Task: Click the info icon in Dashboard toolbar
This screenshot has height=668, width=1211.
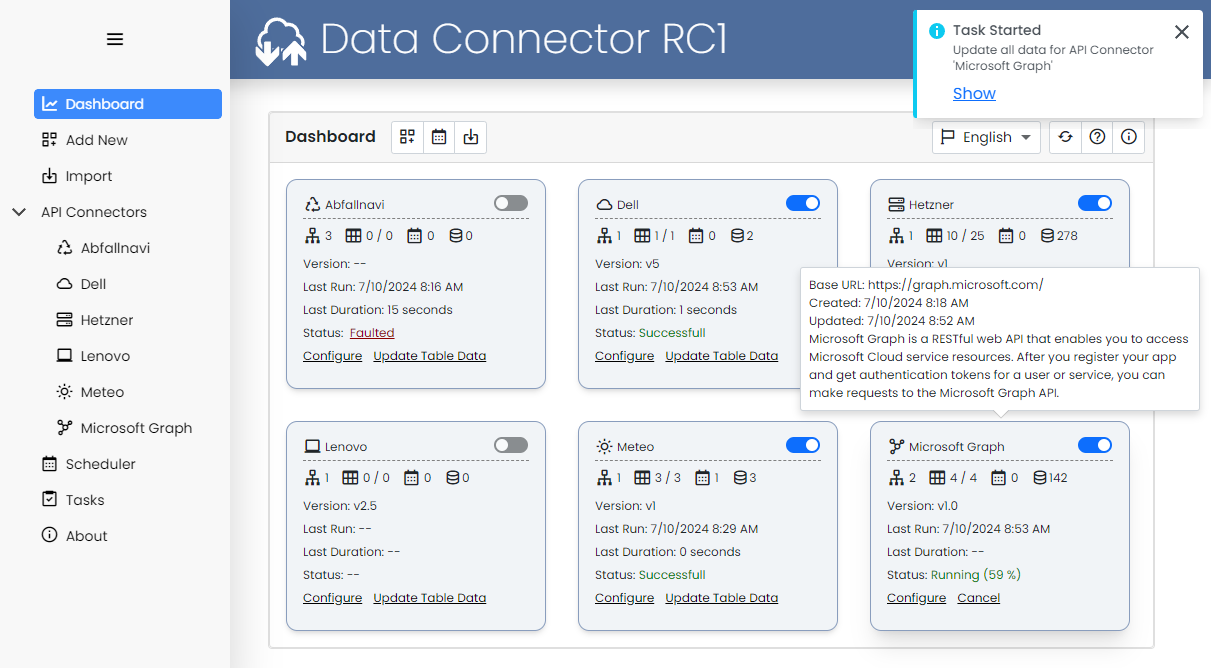Action: tap(1129, 137)
